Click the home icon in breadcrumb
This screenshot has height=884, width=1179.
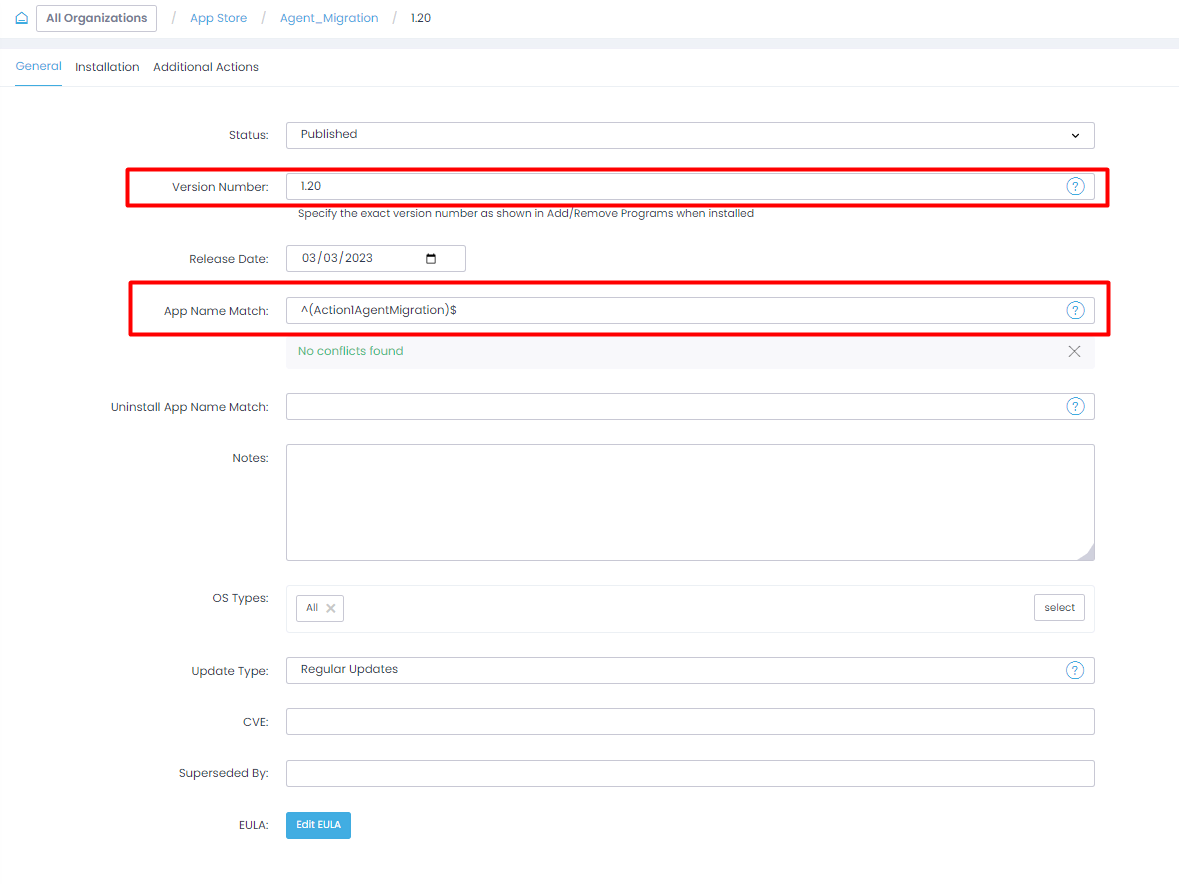22,18
